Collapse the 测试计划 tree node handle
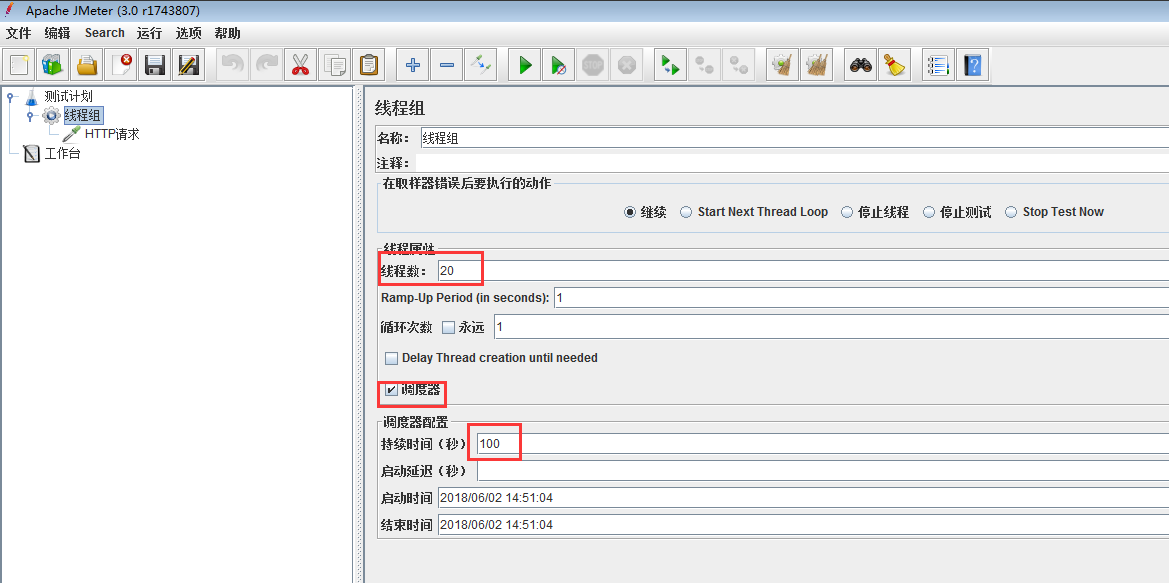Screen dimensions: 1169x583 click(10, 96)
